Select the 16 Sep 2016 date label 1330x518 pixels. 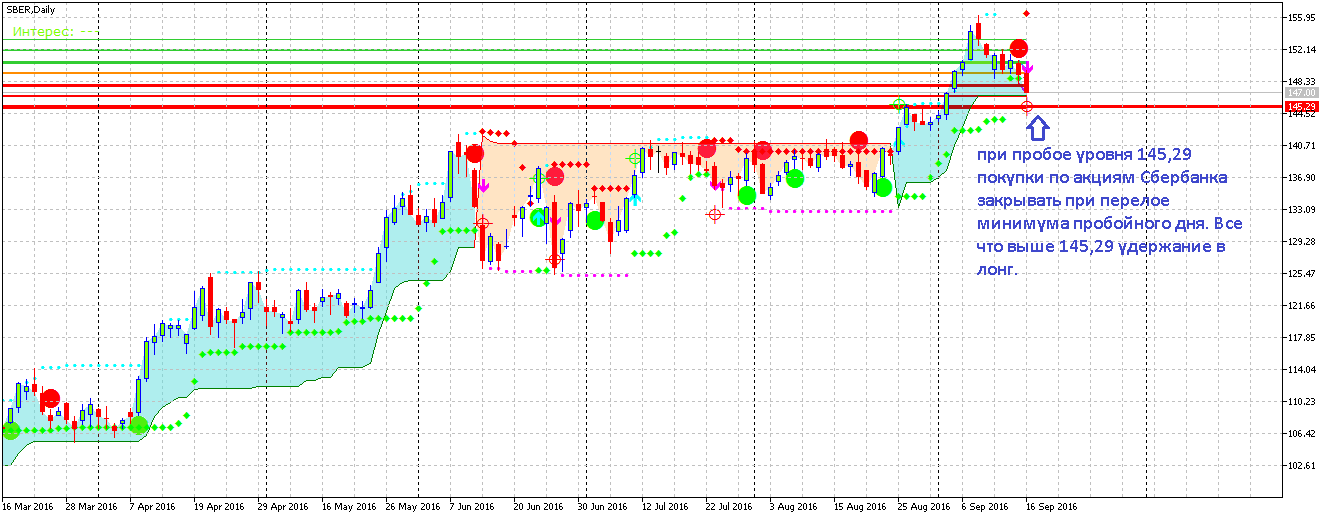click(1052, 506)
